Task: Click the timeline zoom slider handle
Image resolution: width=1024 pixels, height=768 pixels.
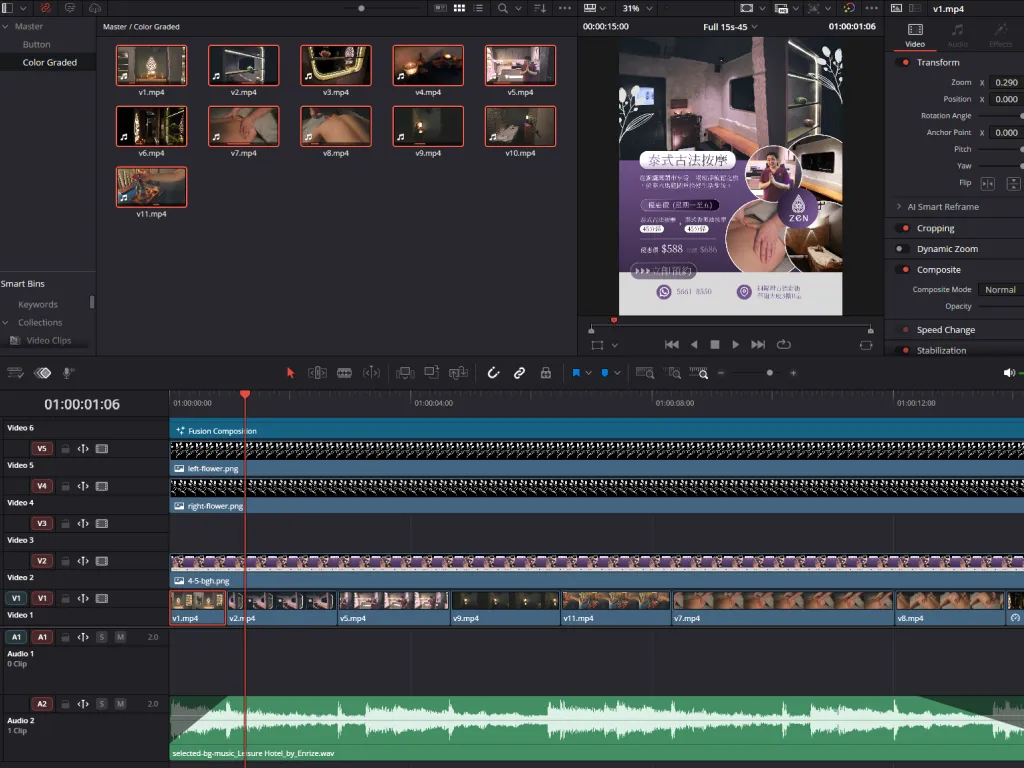Action: [x=769, y=373]
